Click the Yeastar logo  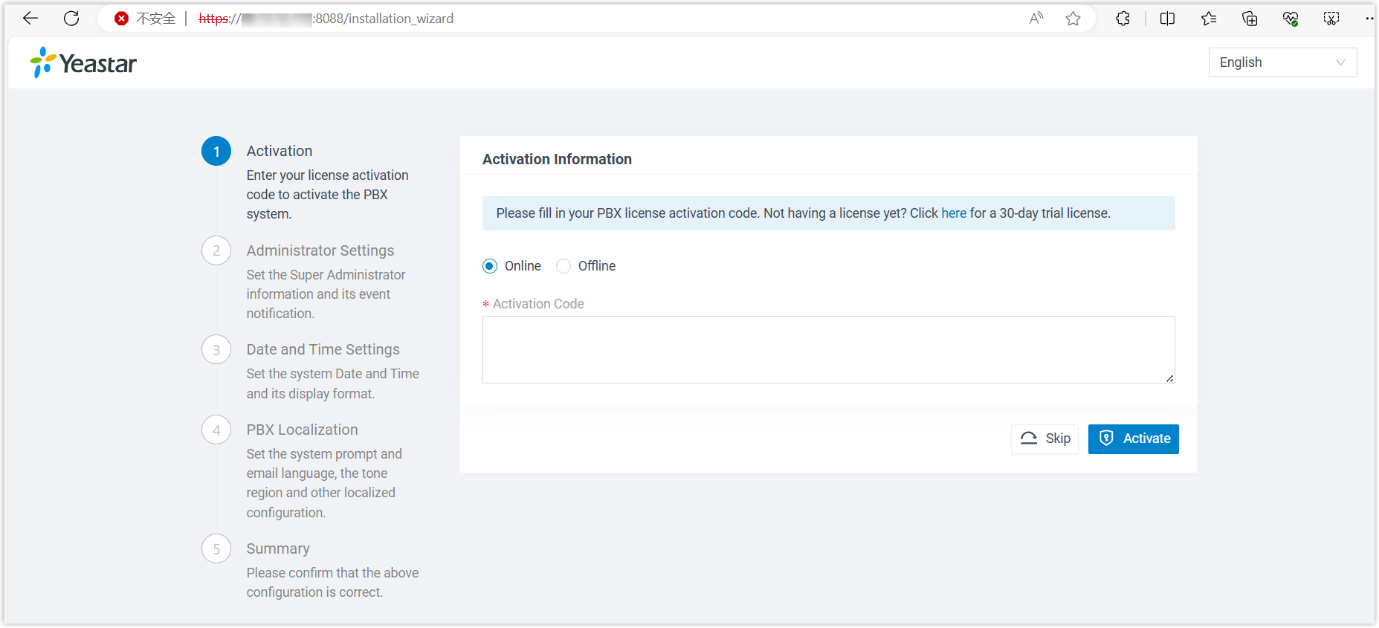83,63
